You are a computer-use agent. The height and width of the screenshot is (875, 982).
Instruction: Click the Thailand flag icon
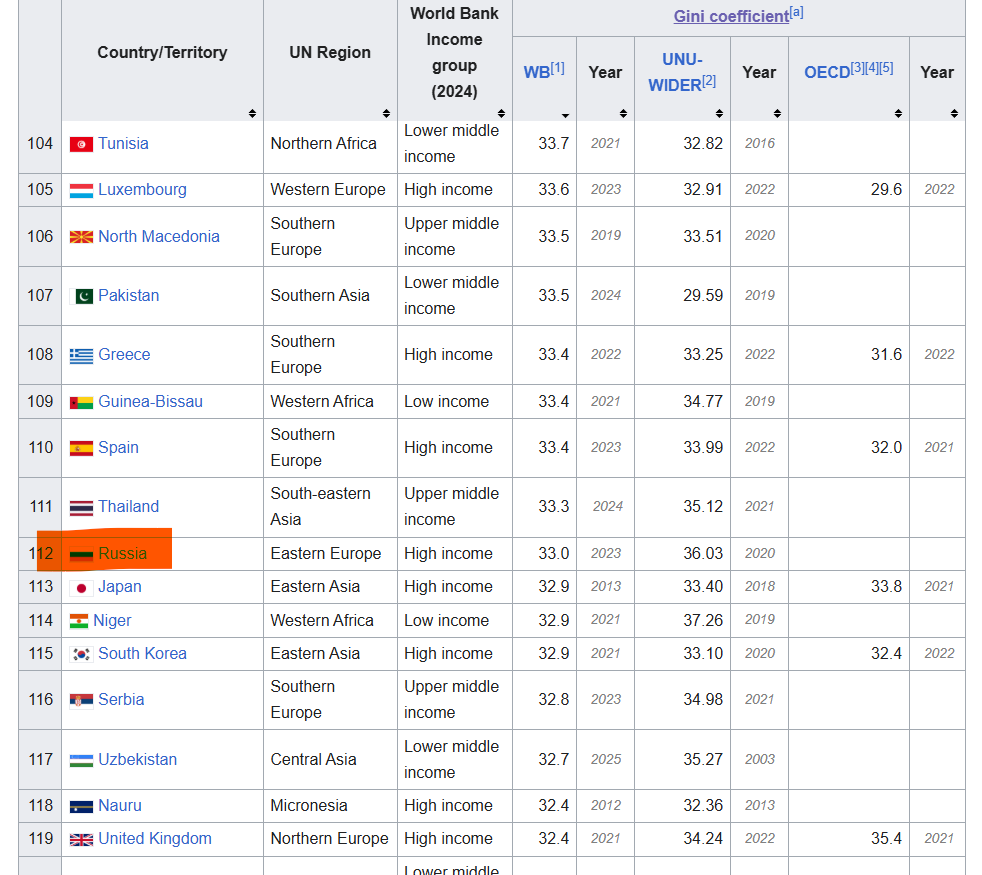[81, 507]
